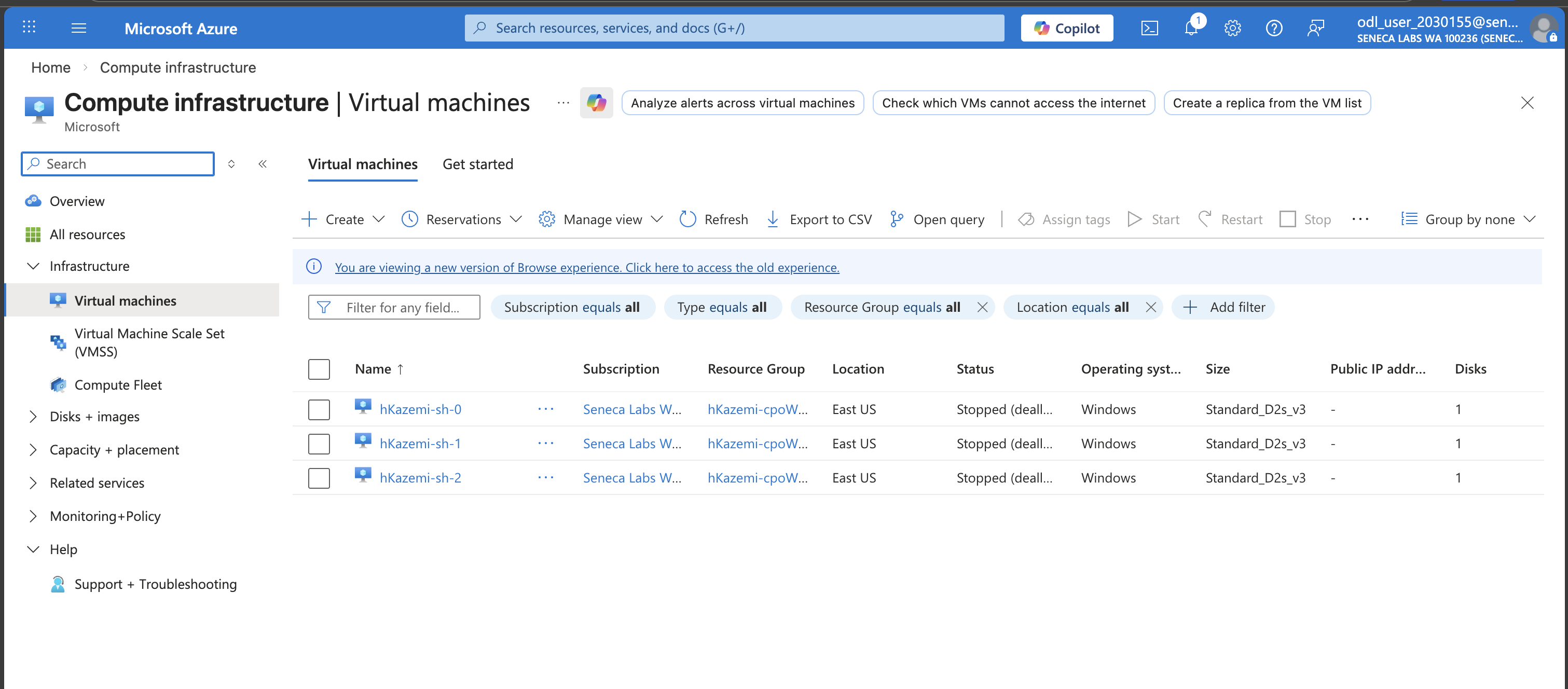The height and width of the screenshot is (689, 1568).
Task: Expand Related services section
Action: pyautogui.click(x=34, y=483)
